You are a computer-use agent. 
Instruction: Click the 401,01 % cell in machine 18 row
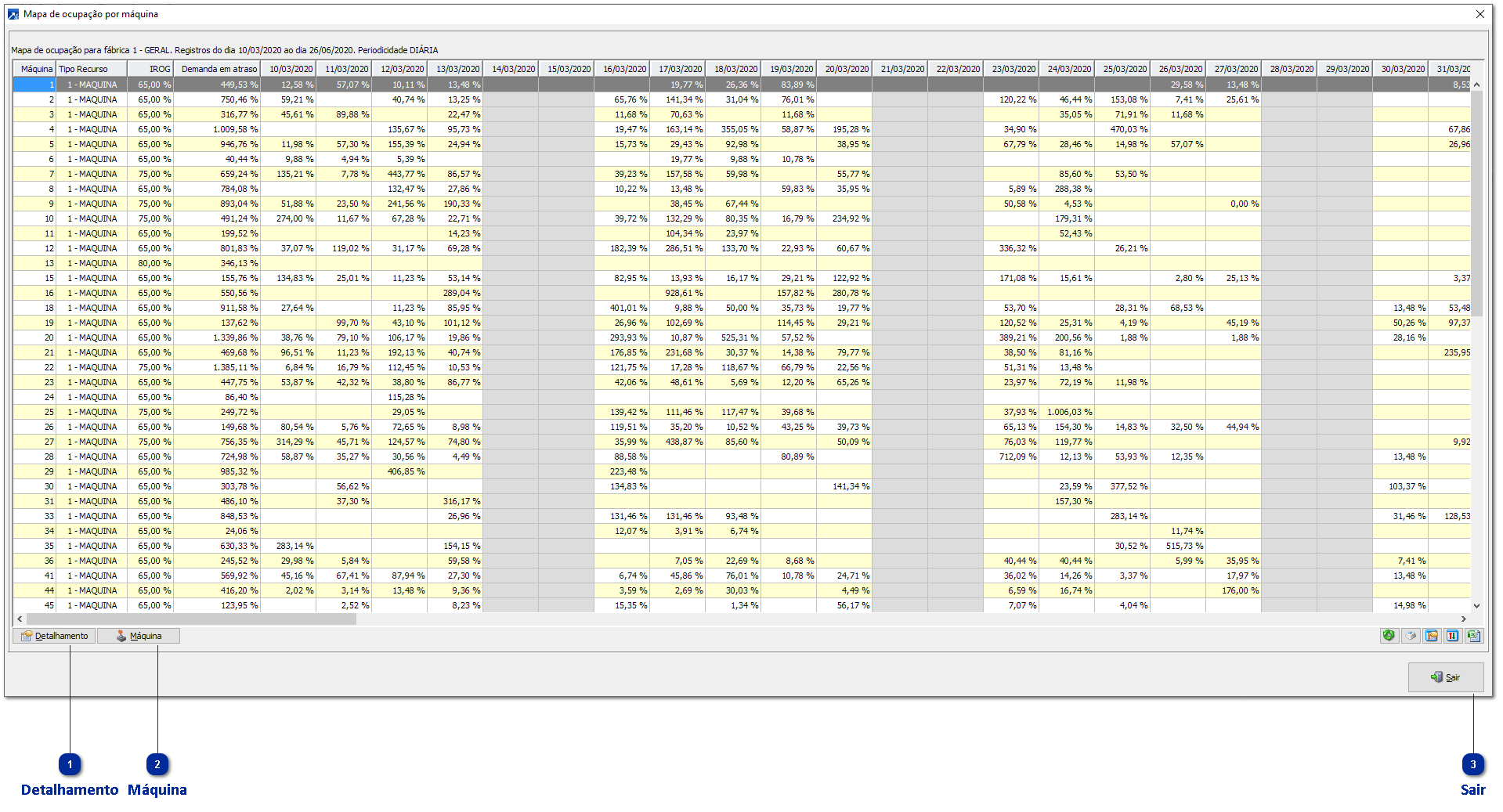(x=622, y=308)
